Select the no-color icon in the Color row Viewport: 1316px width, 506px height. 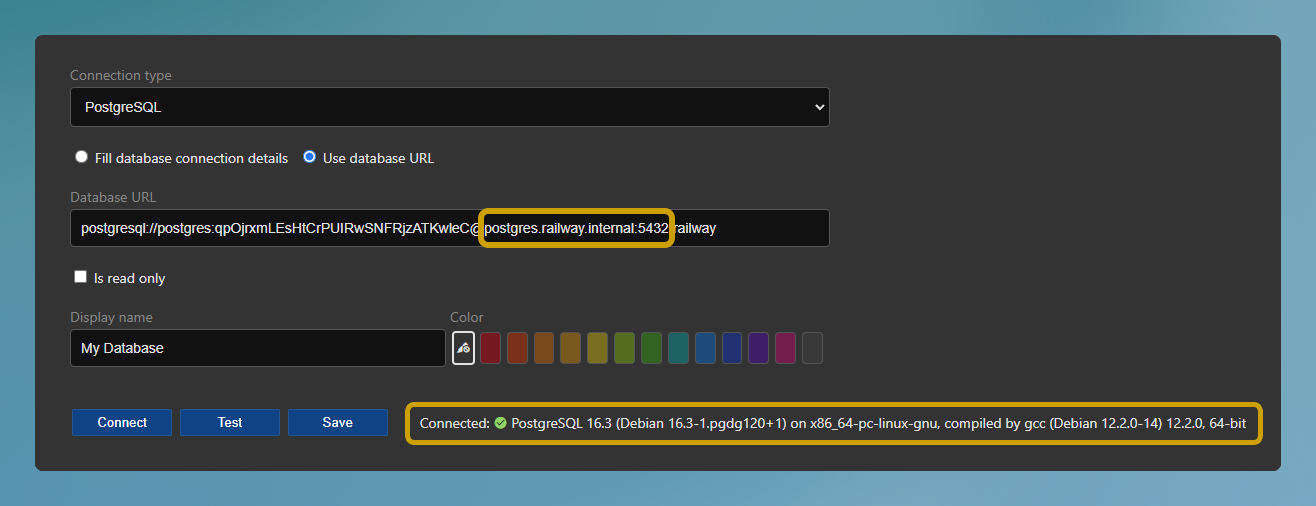pos(463,348)
